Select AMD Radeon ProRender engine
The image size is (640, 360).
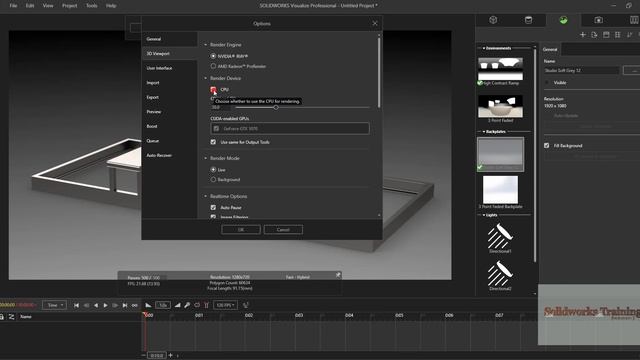pos(213,66)
